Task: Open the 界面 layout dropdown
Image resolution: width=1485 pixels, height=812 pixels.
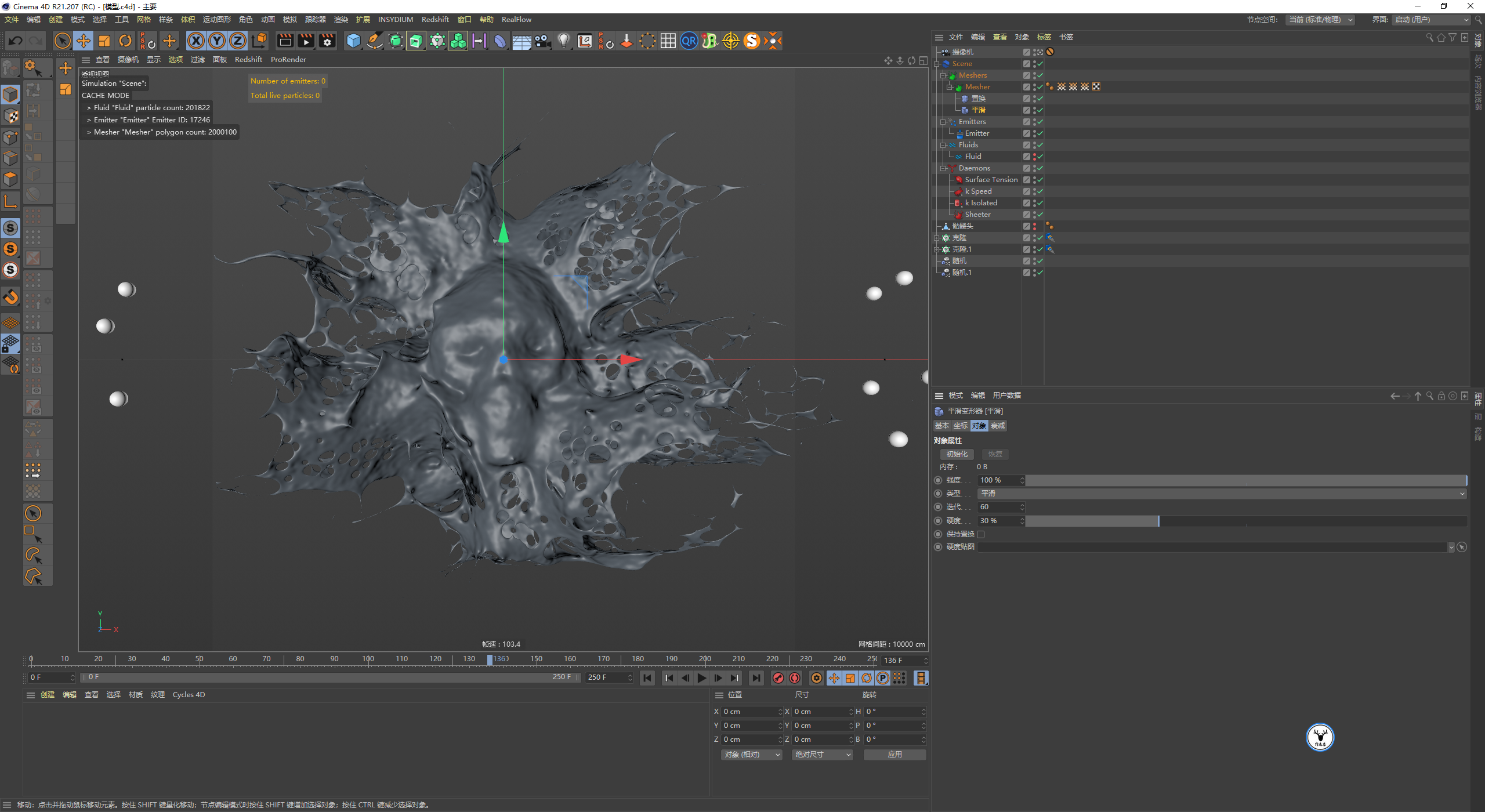Action: pyautogui.click(x=1432, y=20)
